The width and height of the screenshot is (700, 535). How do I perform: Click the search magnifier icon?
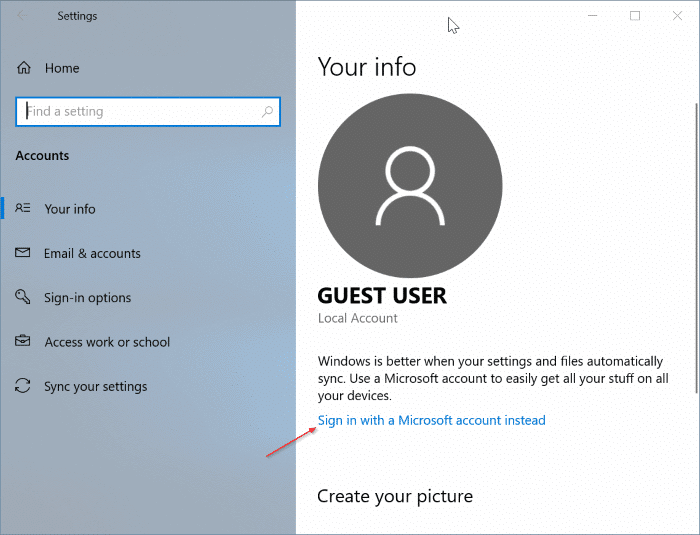click(x=267, y=112)
